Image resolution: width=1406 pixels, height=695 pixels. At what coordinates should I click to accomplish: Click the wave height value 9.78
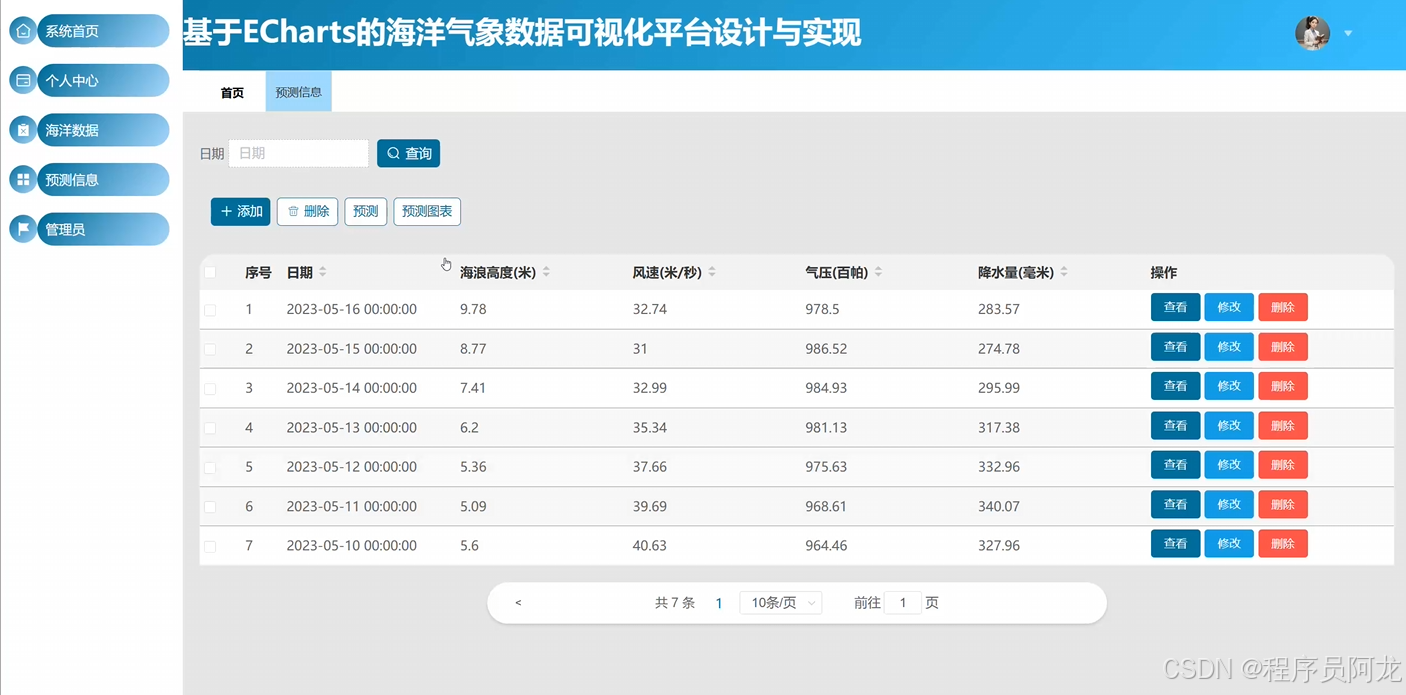473,310
